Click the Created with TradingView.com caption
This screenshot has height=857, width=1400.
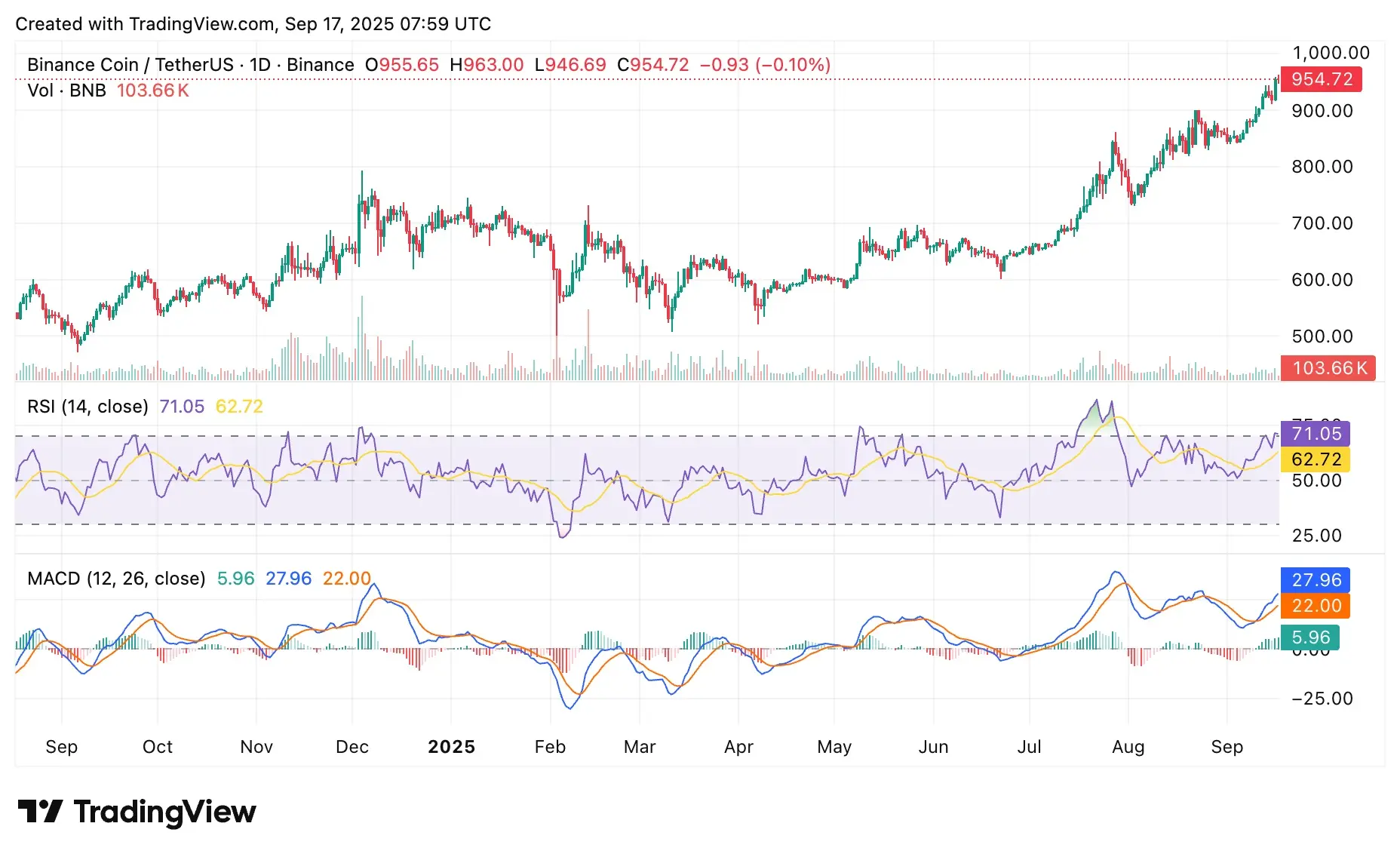tap(253, 24)
